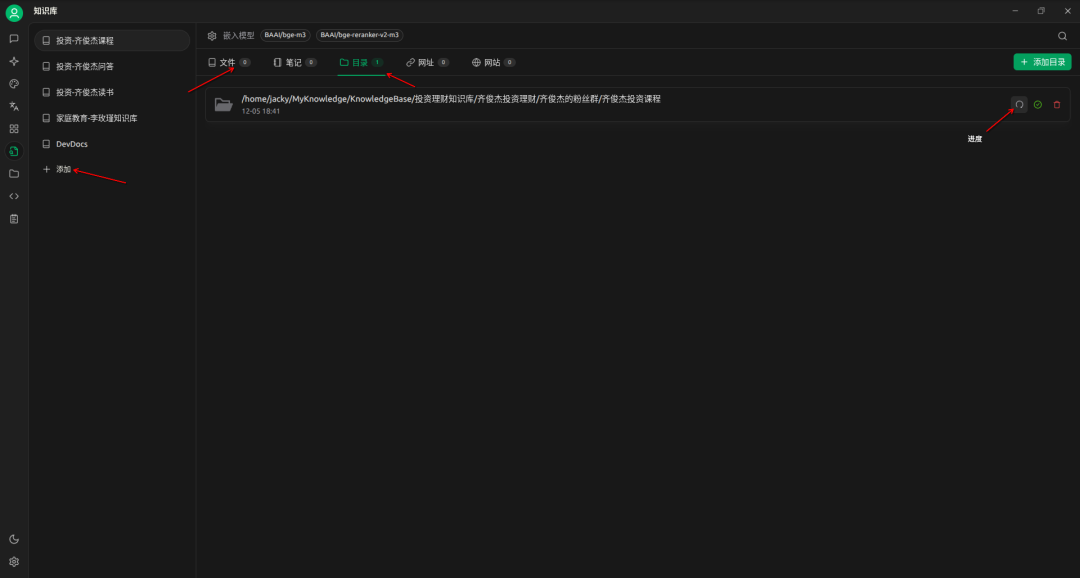Viewport: 1080px width, 578px height.
Task: Open knowledge base settings gear beside 嵌入模型
Action: point(212,35)
